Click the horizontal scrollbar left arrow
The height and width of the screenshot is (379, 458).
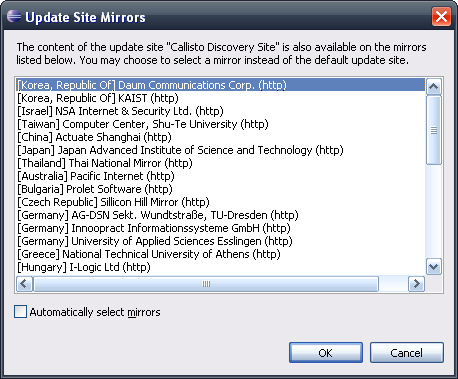click(x=24, y=284)
